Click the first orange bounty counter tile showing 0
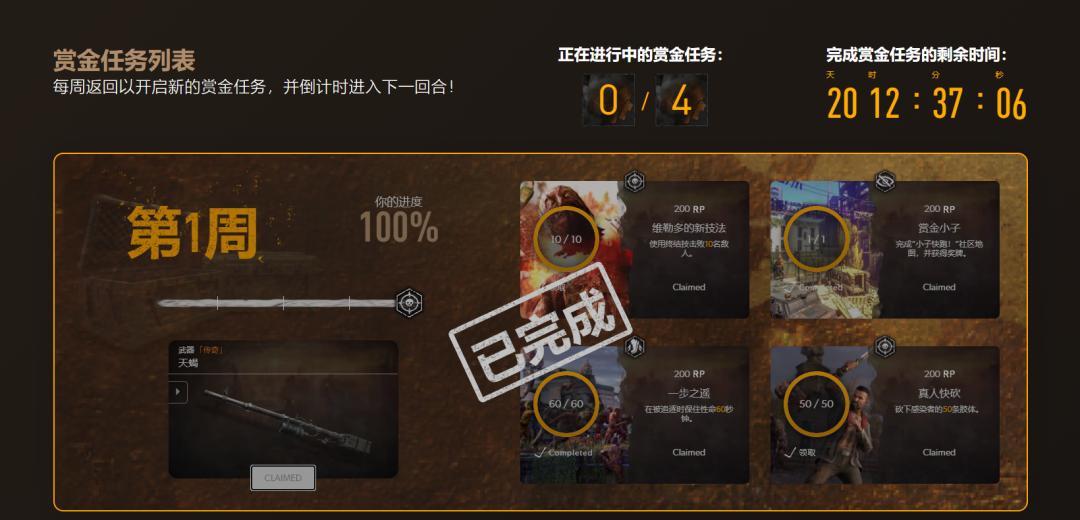This screenshot has width=1080, height=520. [x=609, y=101]
